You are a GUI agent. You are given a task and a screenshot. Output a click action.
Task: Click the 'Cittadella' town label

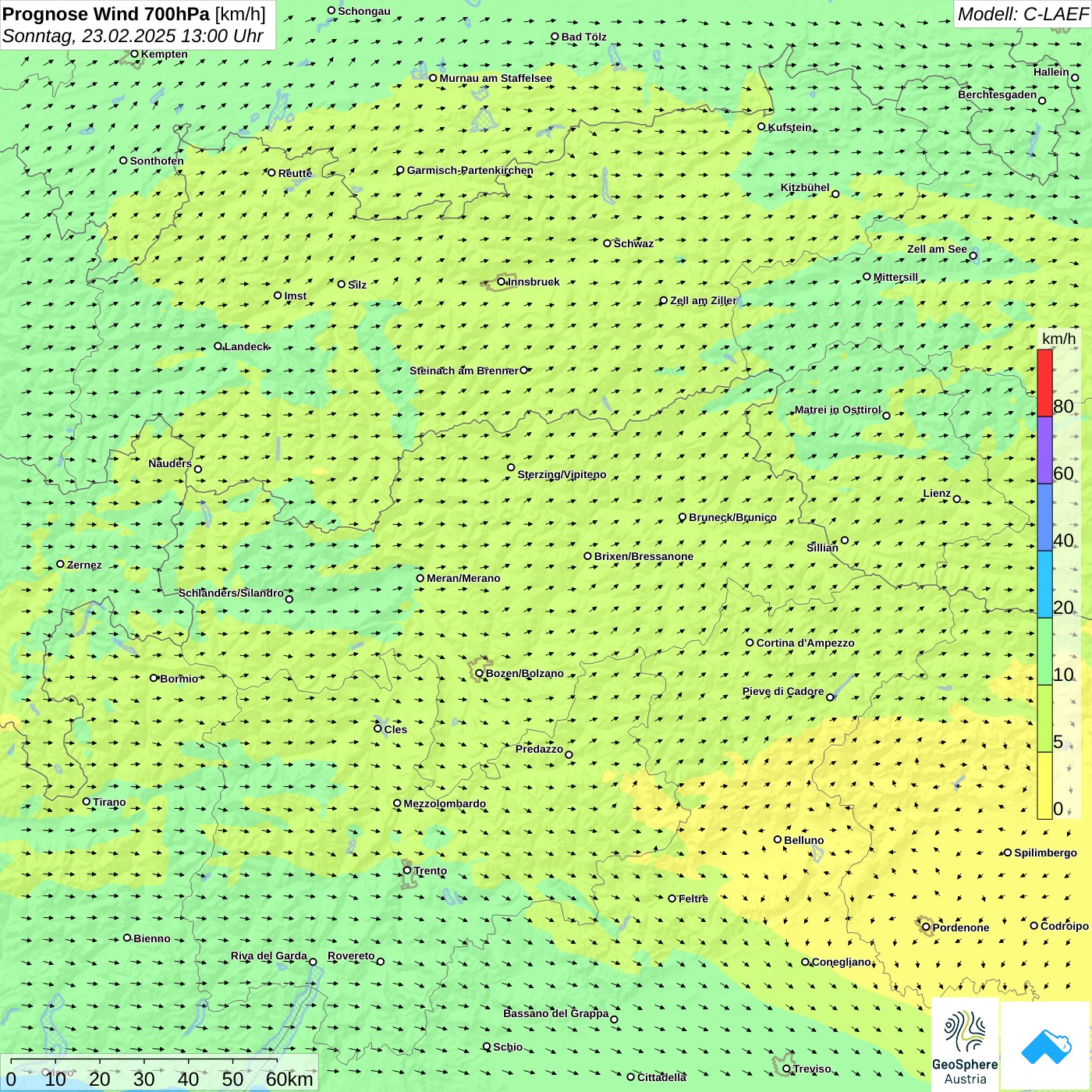pos(661,1077)
